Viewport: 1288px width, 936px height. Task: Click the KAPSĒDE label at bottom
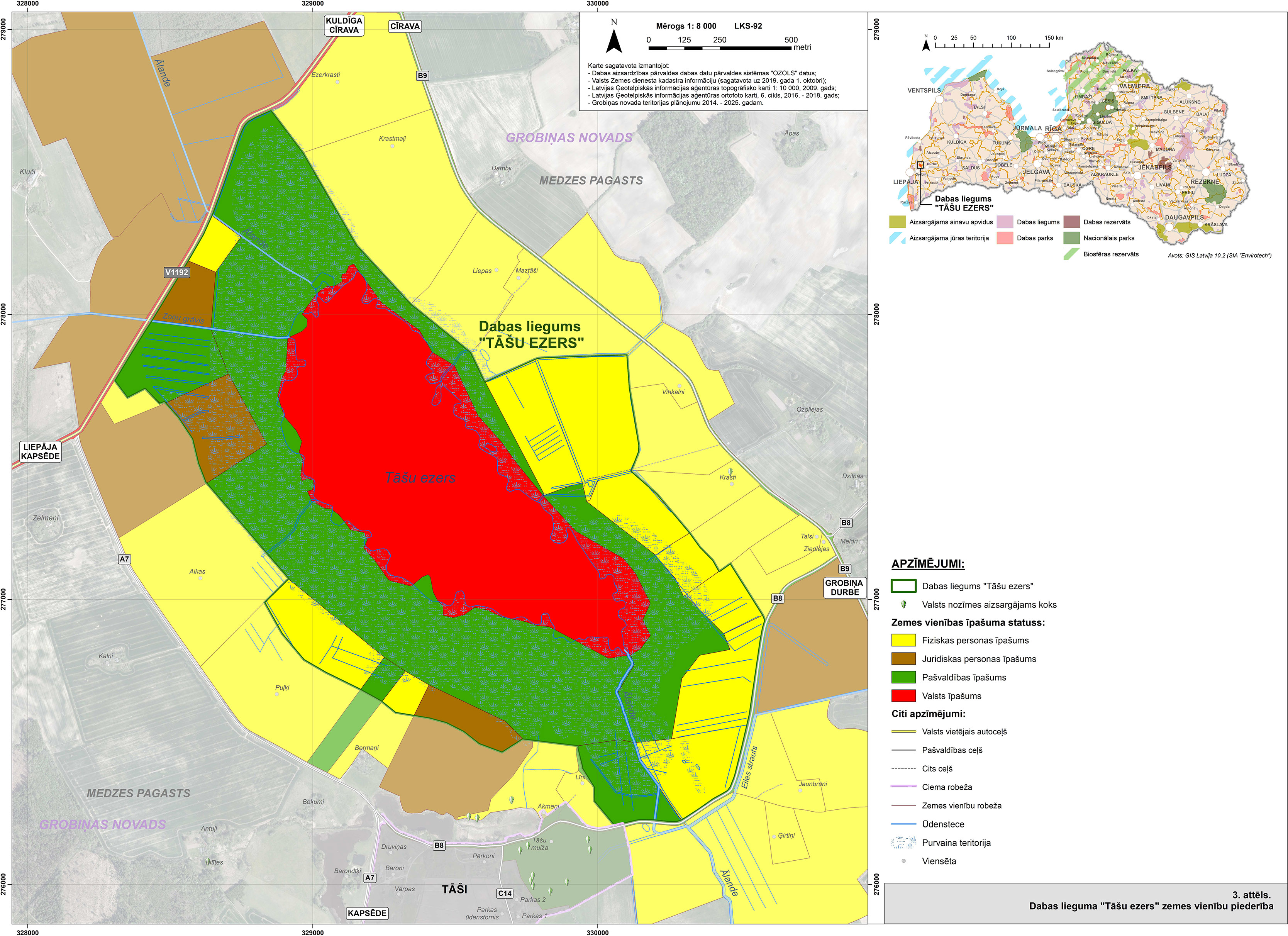367,913
